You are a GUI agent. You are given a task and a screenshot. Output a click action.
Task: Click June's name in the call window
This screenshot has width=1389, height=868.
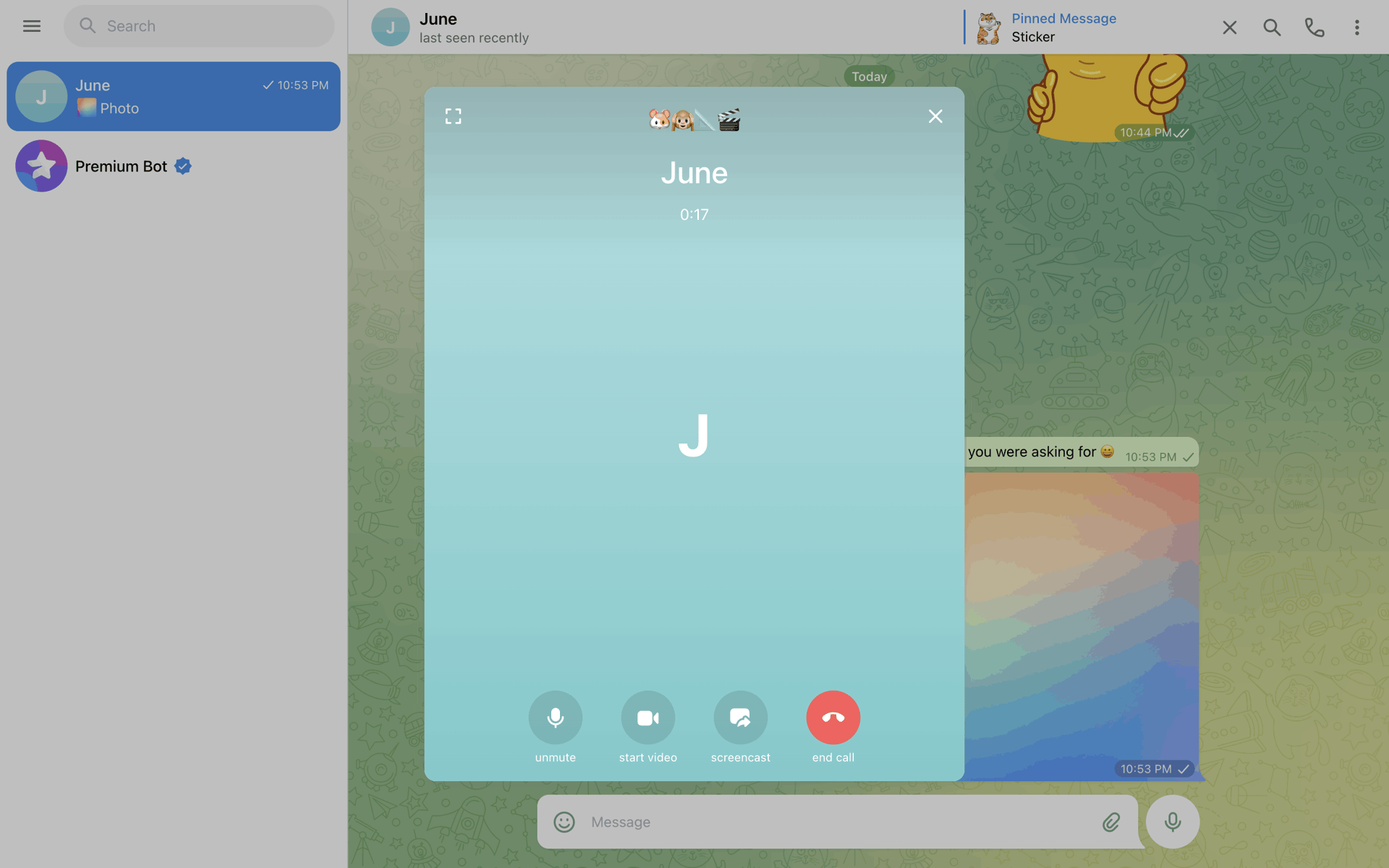(x=694, y=173)
